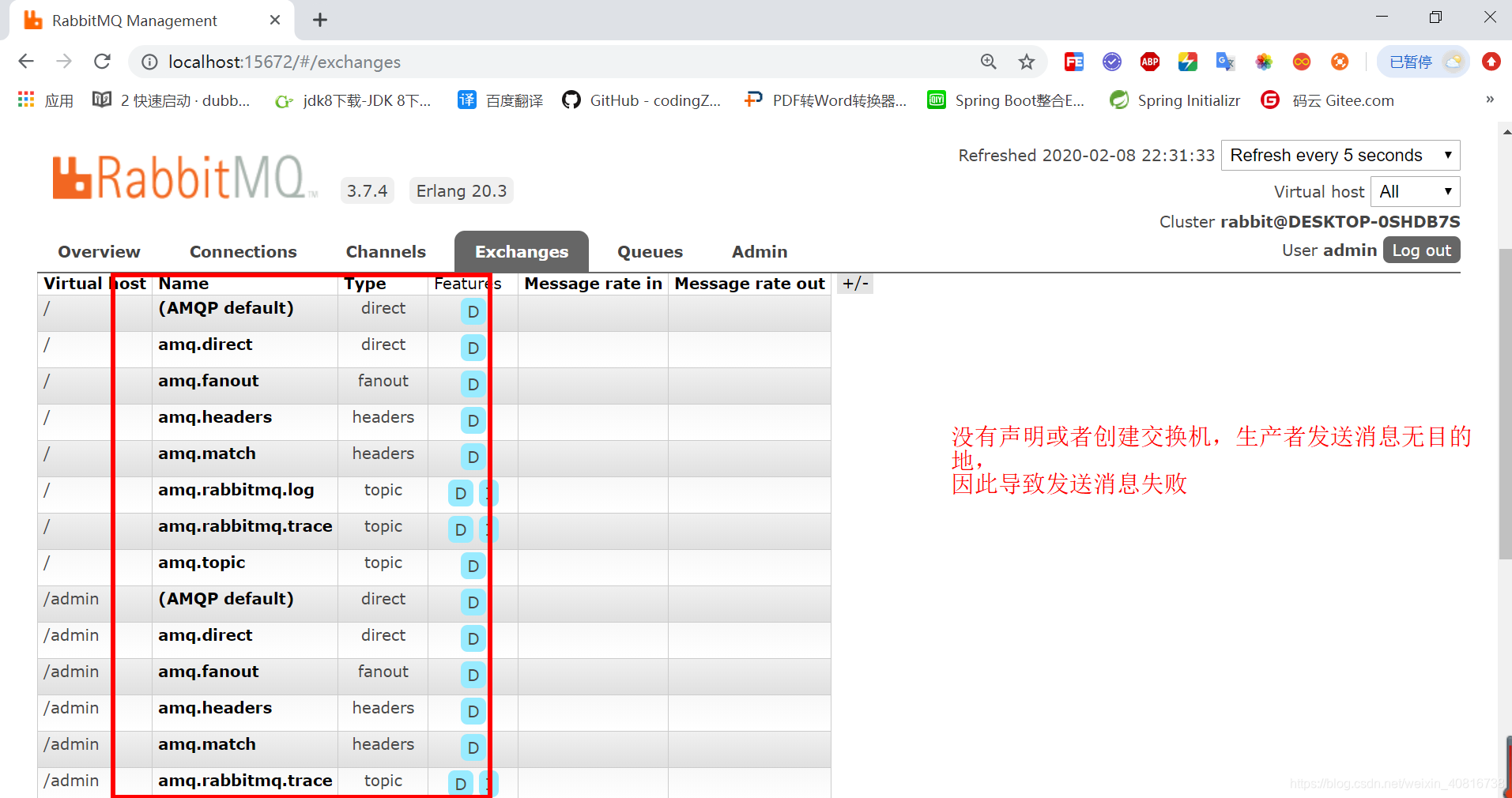Open the Spring Initializr bookmark
The height and width of the screenshot is (798, 1512).
pyautogui.click(x=1175, y=100)
